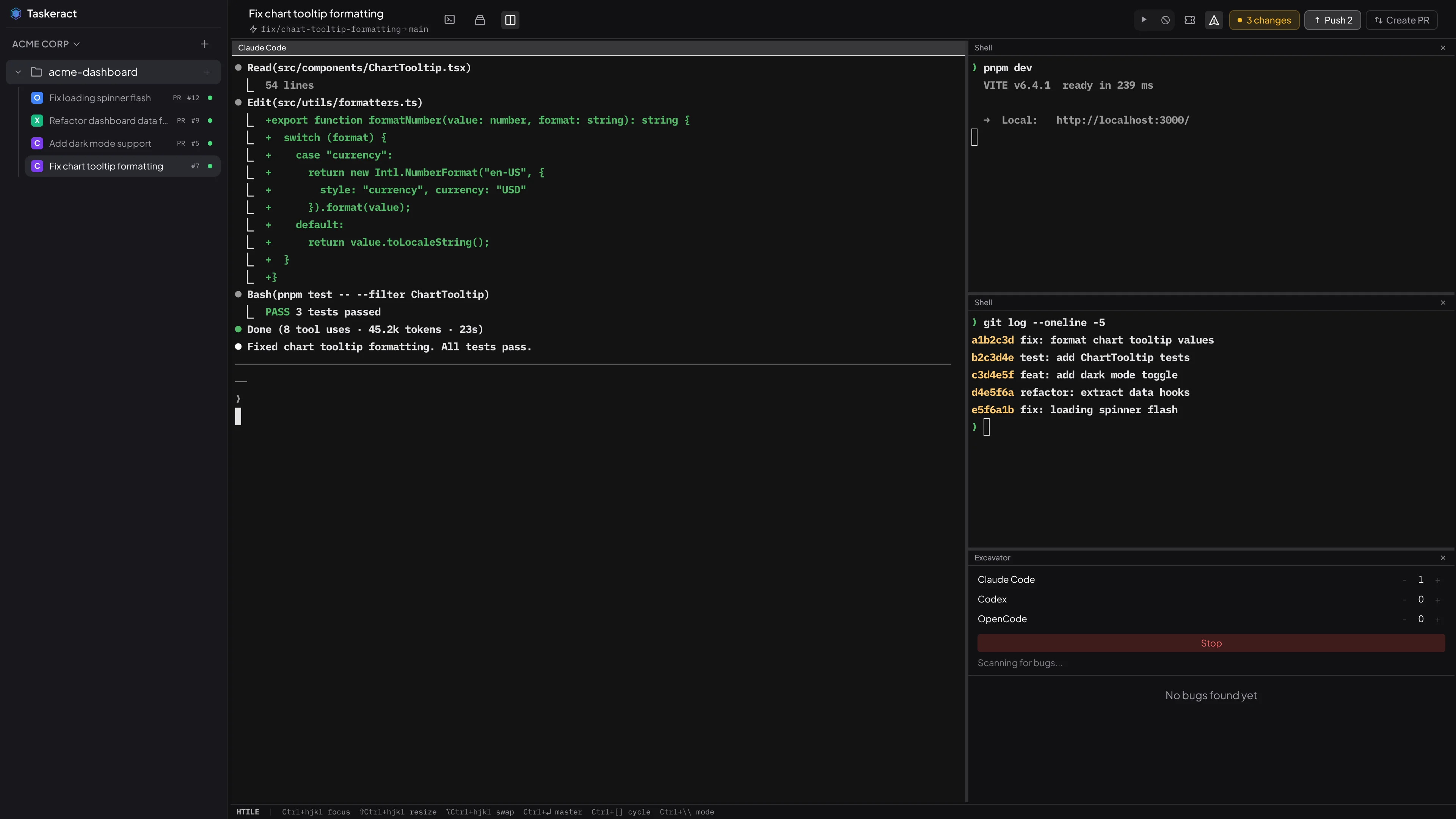1456x819 pixels.
Task: Click the archive box icon in top toolbar
Action: click(x=479, y=20)
